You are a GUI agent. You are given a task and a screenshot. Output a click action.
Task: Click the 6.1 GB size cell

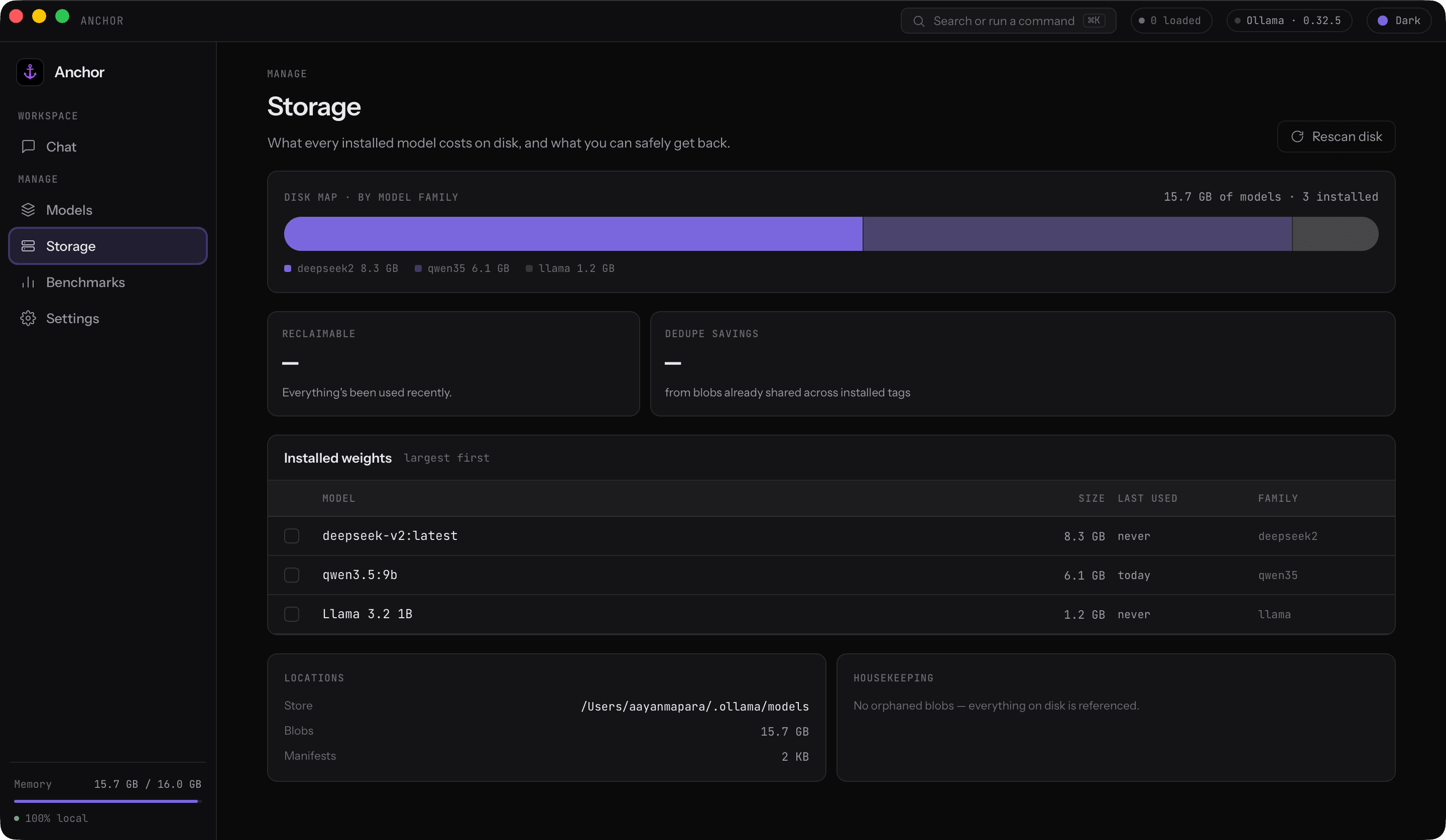pos(1084,575)
